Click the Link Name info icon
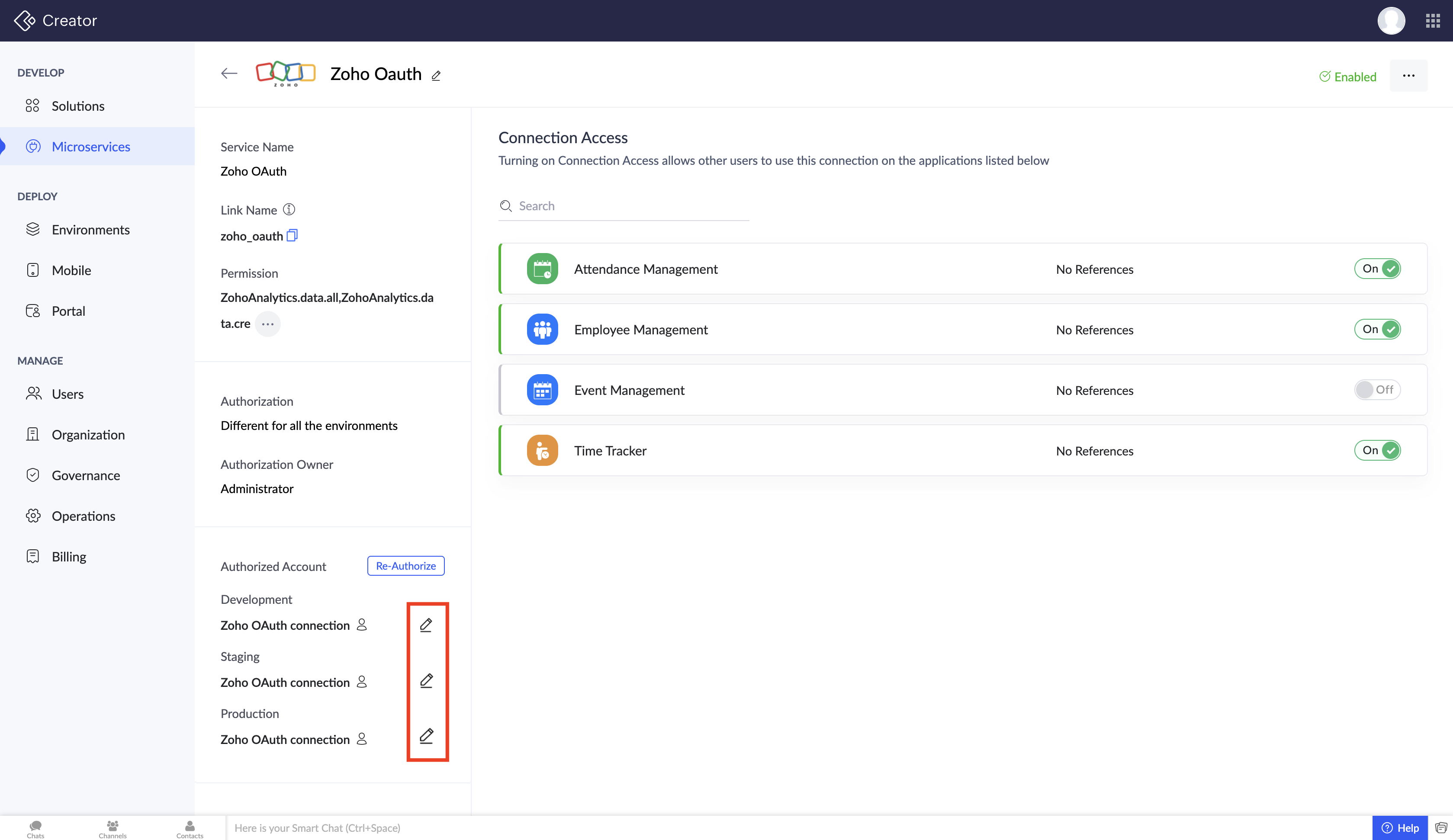1453x840 pixels. 289,209
